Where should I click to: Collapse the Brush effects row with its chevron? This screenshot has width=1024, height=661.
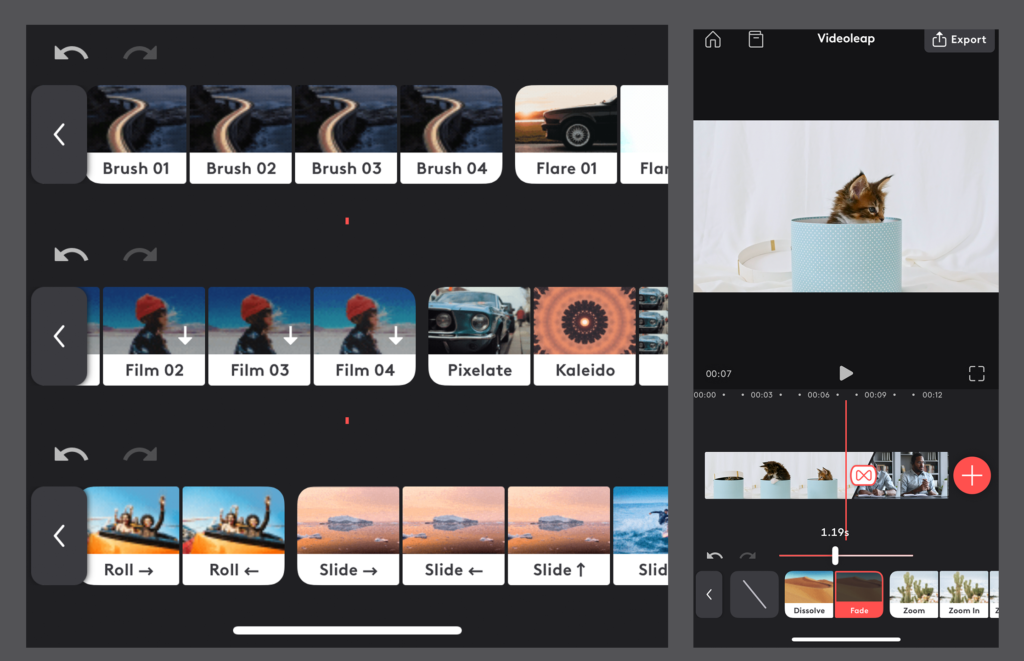pyautogui.click(x=58, y=134)
